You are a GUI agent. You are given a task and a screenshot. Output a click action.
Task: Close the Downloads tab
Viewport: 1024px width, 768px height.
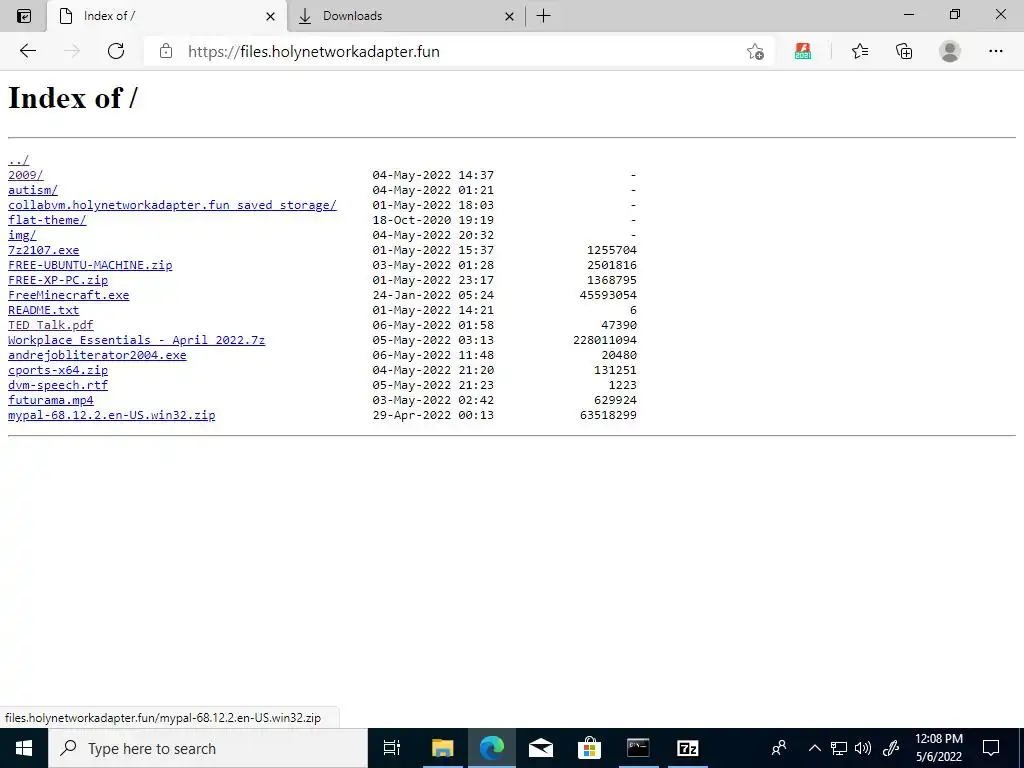509,16
